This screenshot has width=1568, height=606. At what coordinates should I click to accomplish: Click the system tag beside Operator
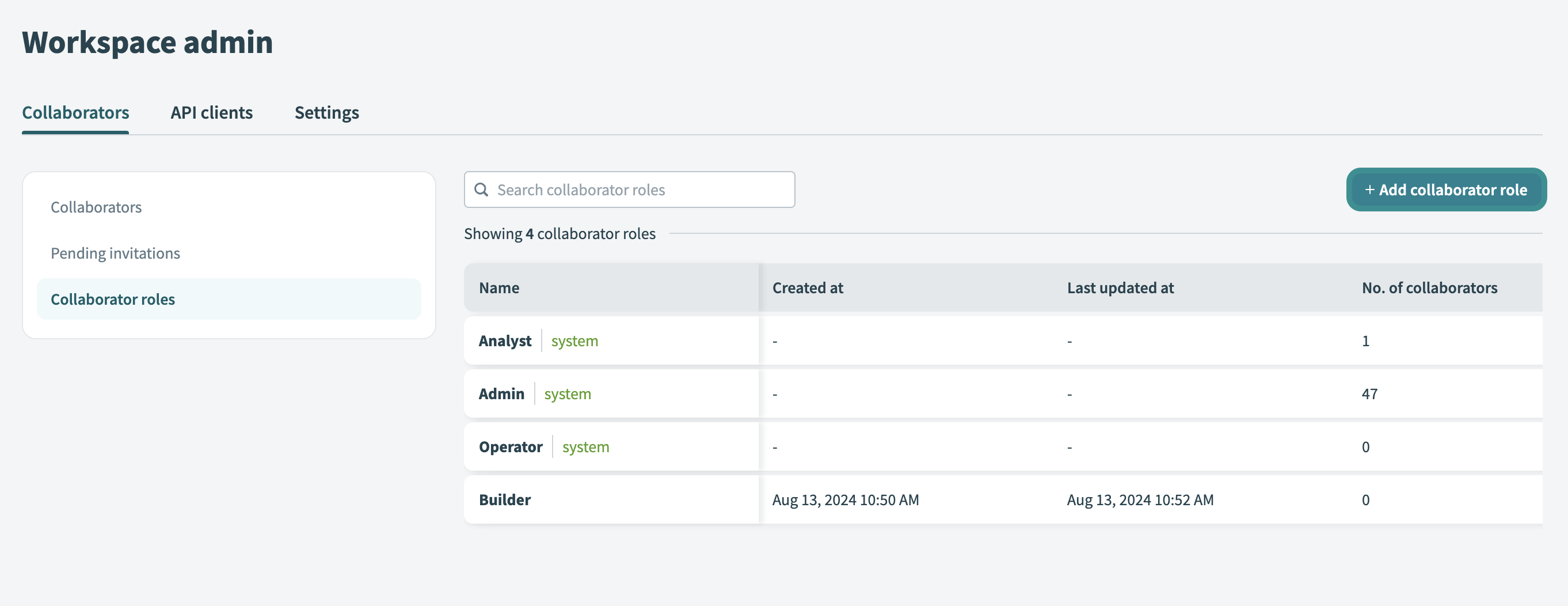tap(585, 447)
